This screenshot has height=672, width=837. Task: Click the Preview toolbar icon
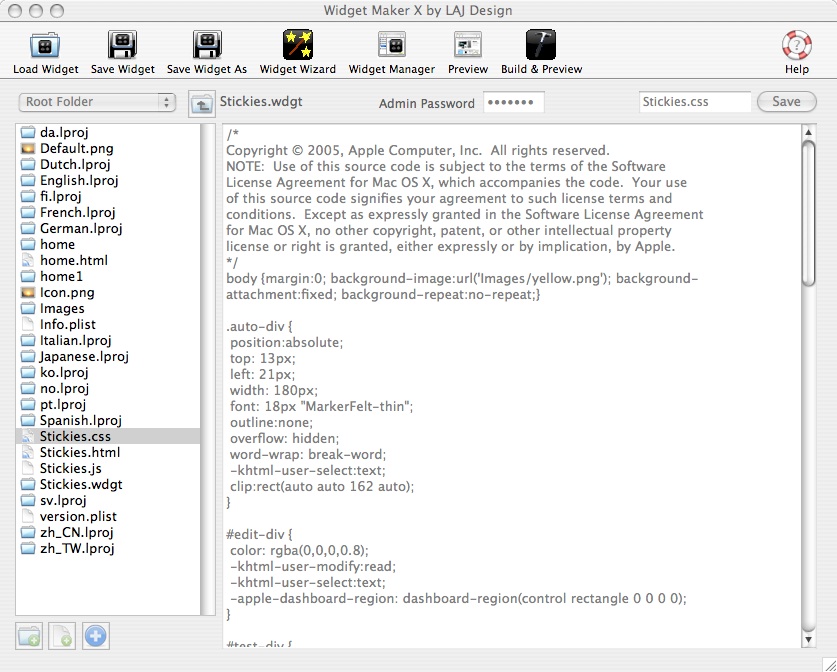pyautogui.click(x=468, y=45)
